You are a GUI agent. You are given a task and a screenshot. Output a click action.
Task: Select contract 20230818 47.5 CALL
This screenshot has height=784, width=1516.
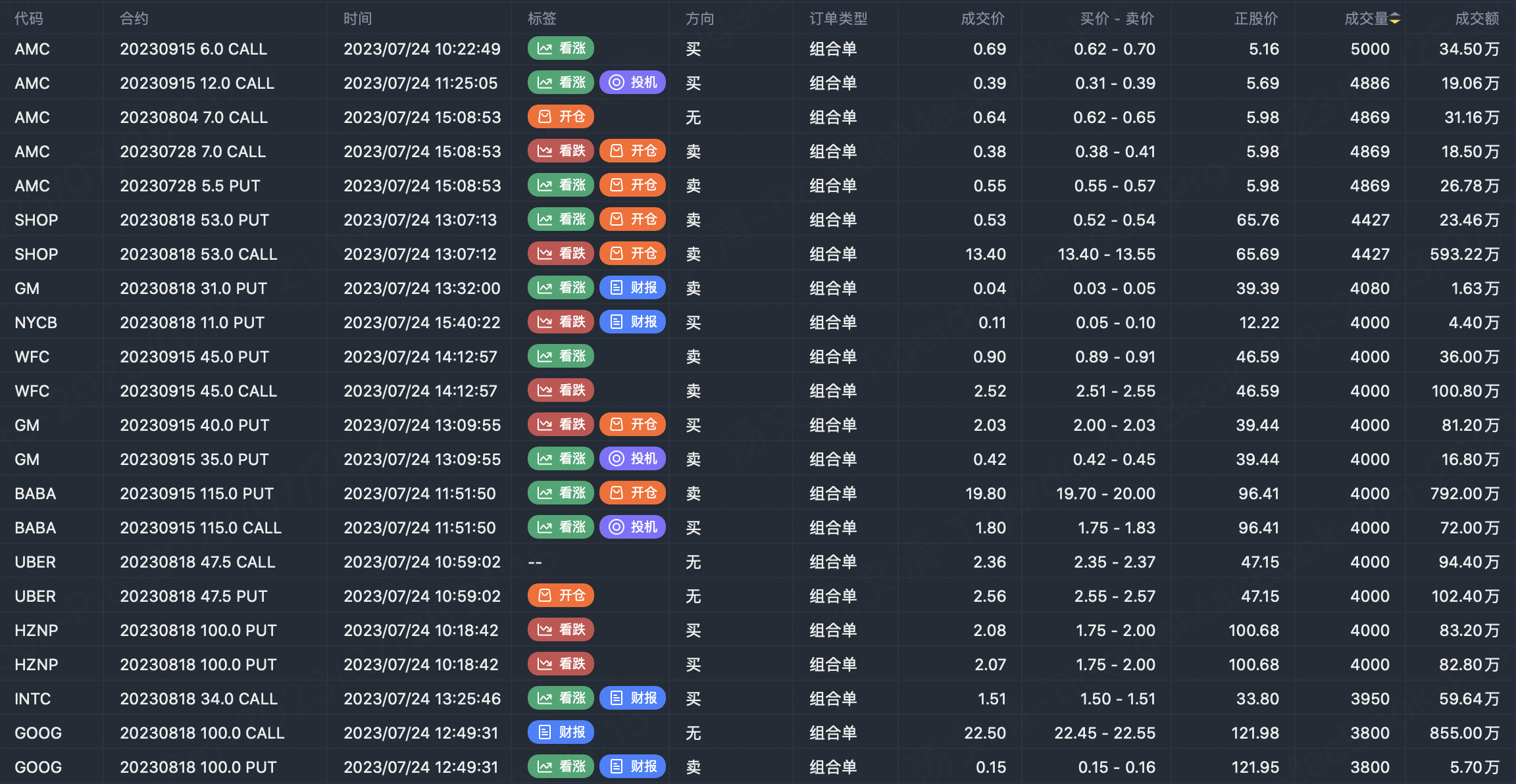coord(197,562)
